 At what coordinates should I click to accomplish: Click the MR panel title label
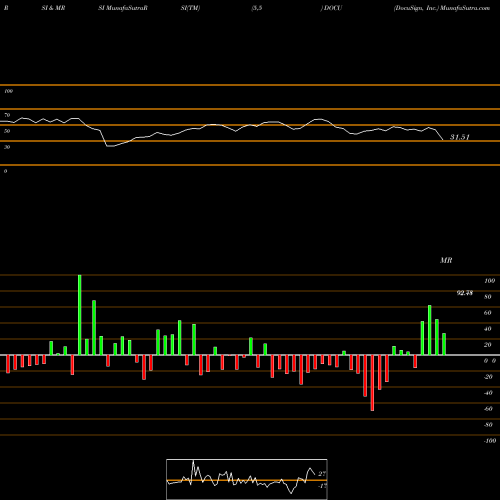click(446, 260)
